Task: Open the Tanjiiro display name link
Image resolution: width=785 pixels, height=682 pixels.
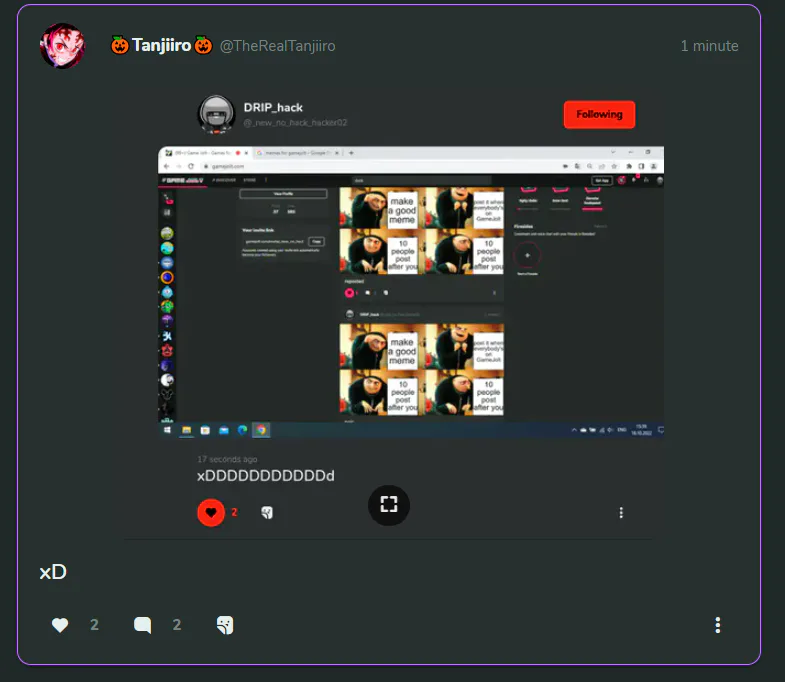Action: [x=161, y=46]
